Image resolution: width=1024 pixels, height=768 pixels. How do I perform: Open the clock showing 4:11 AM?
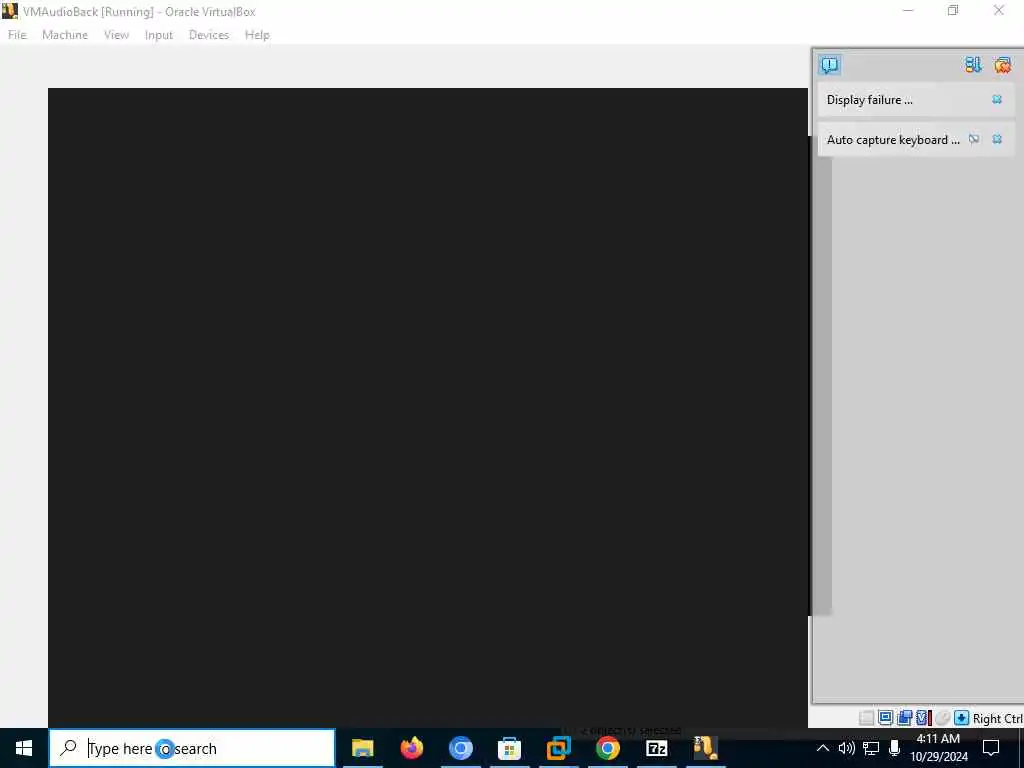(939, 748)
